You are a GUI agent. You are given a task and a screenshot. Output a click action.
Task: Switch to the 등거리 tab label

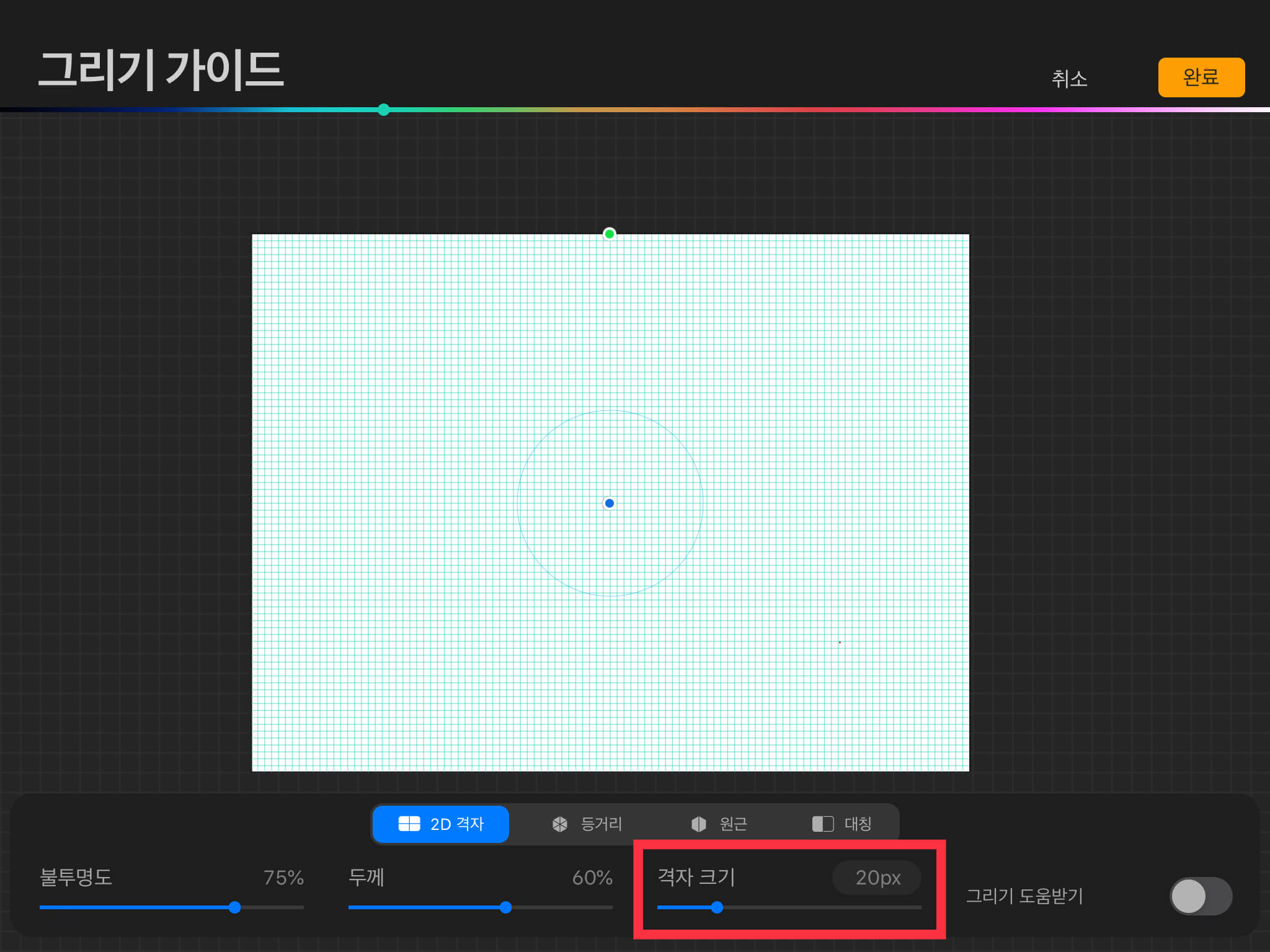click(601, 824)
